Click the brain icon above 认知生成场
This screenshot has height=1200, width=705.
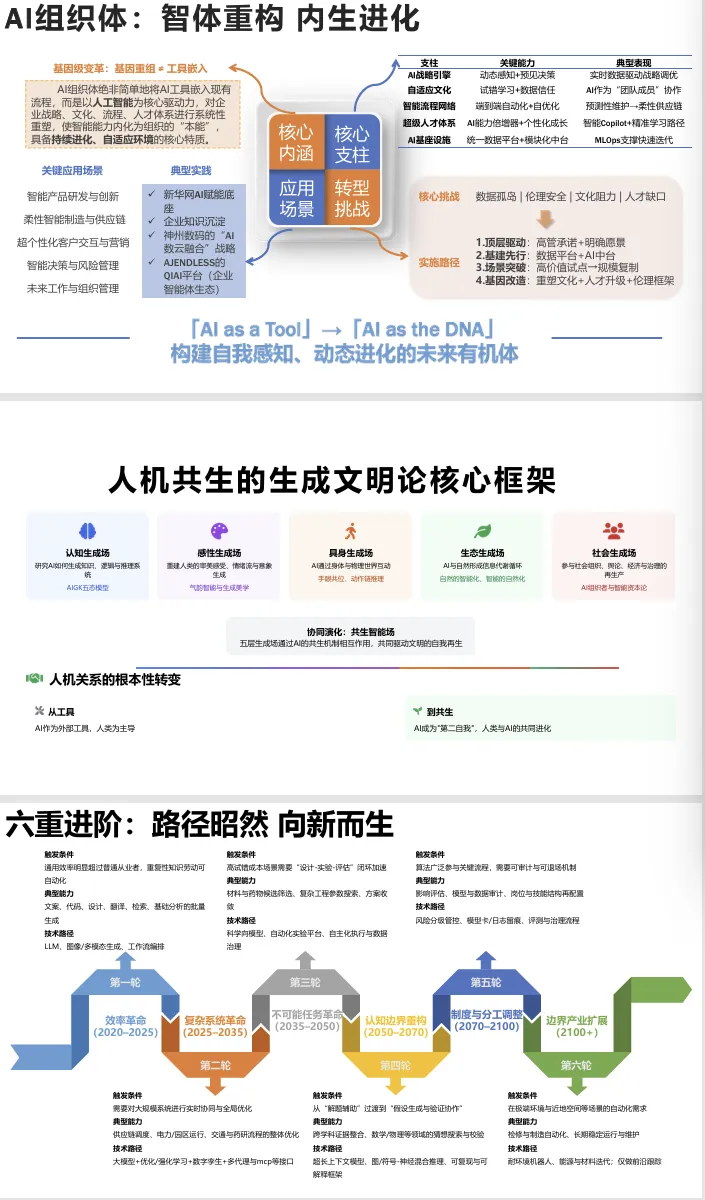pyautogui.click(x=87, y=531)
